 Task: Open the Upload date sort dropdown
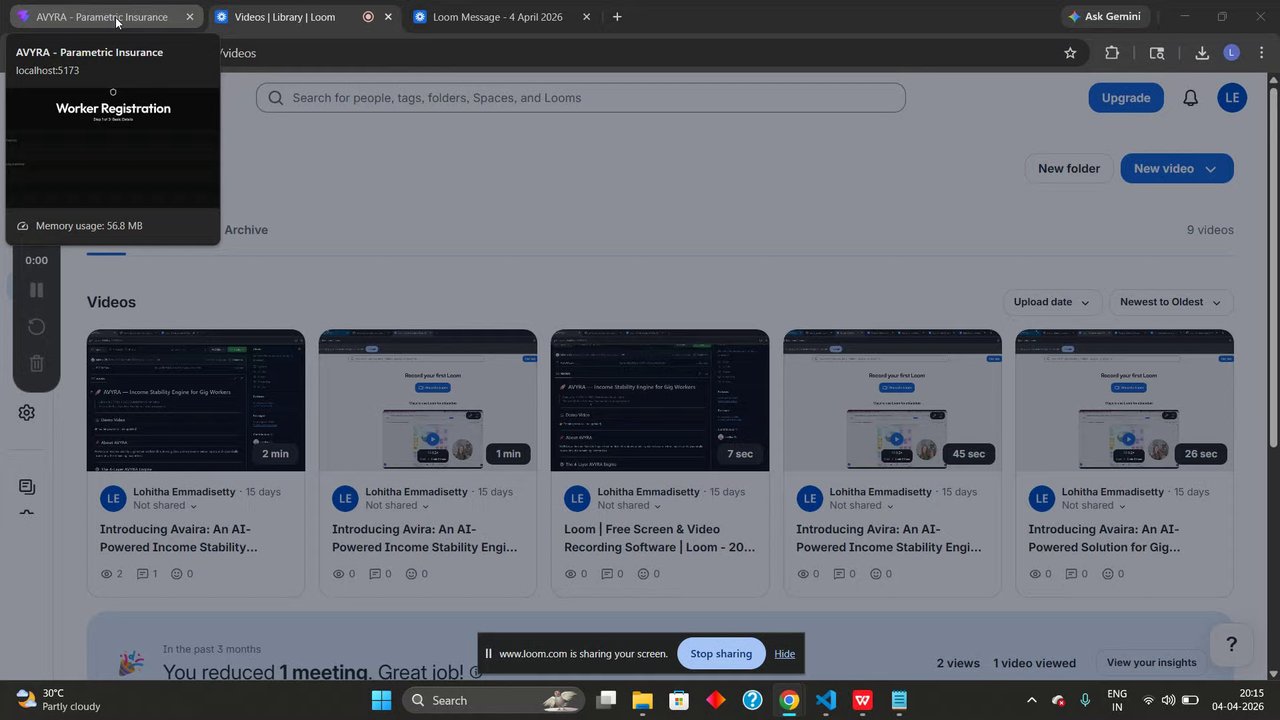point(1052,302)
